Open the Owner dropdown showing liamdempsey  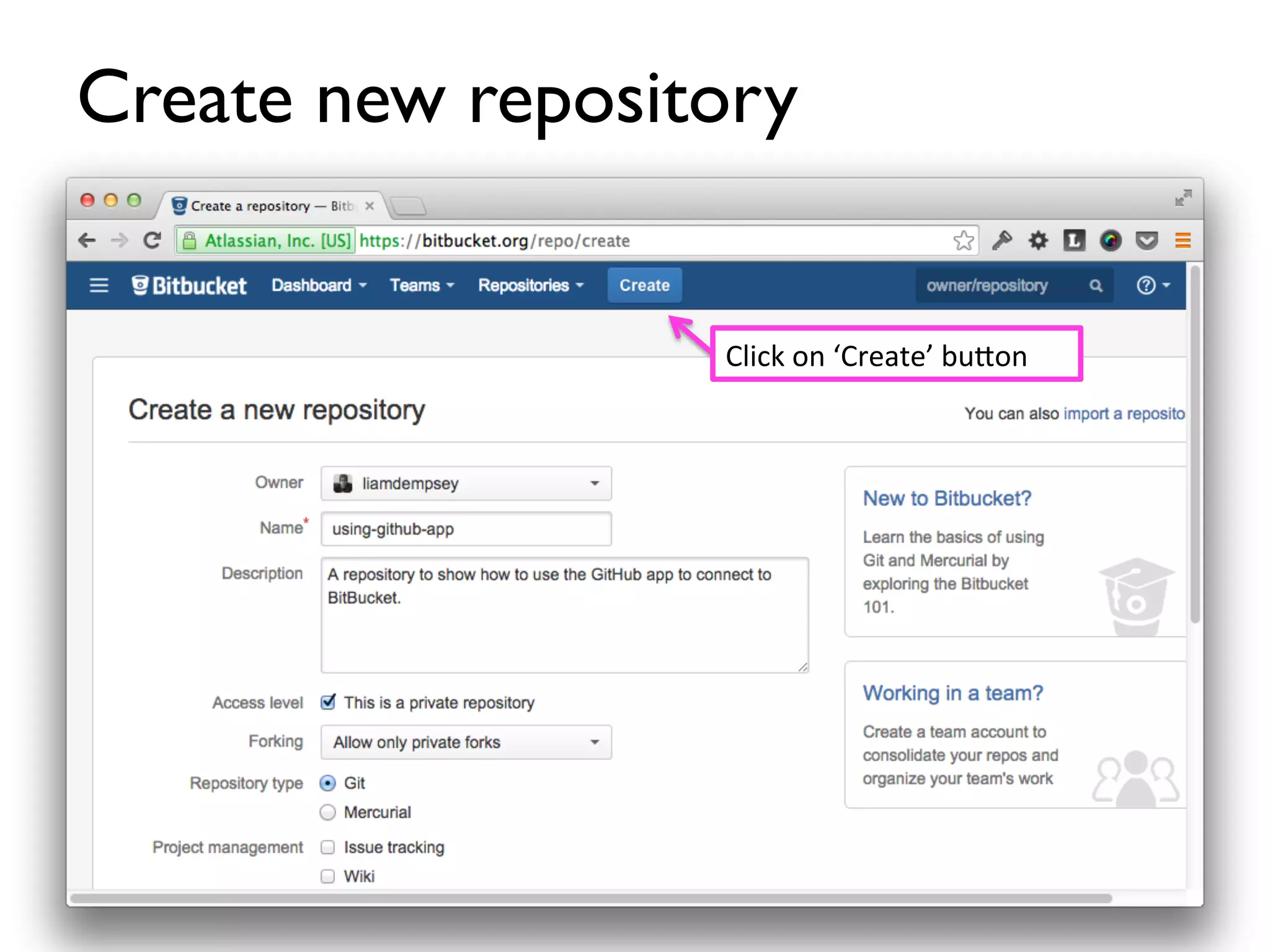click(x=466, y=483)
